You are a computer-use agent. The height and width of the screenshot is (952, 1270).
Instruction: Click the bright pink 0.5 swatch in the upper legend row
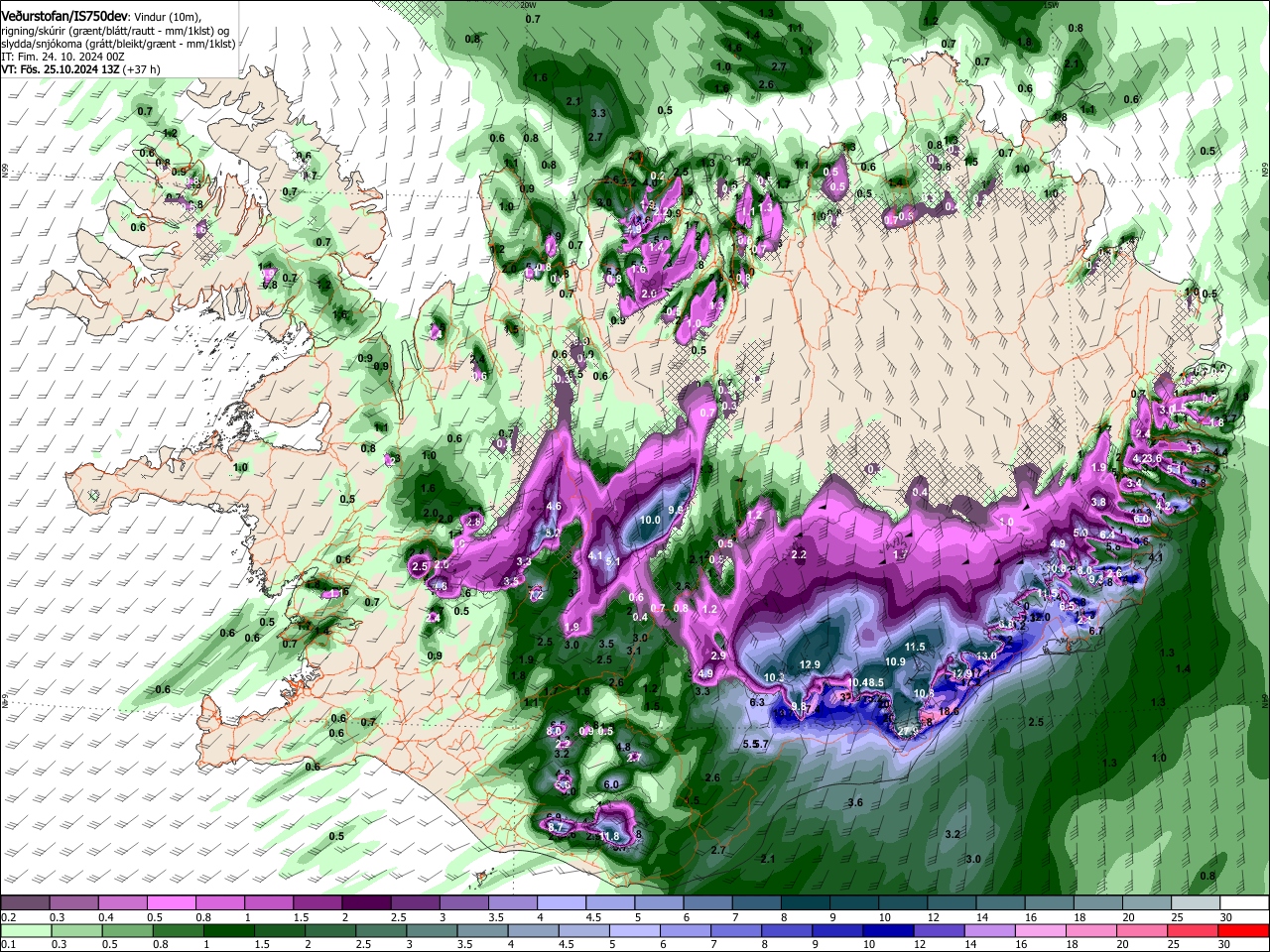[x=172, y=903]
